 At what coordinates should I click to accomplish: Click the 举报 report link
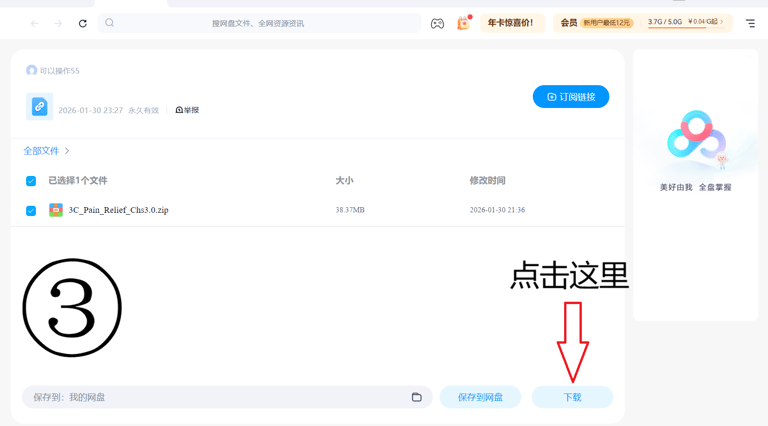187,110
